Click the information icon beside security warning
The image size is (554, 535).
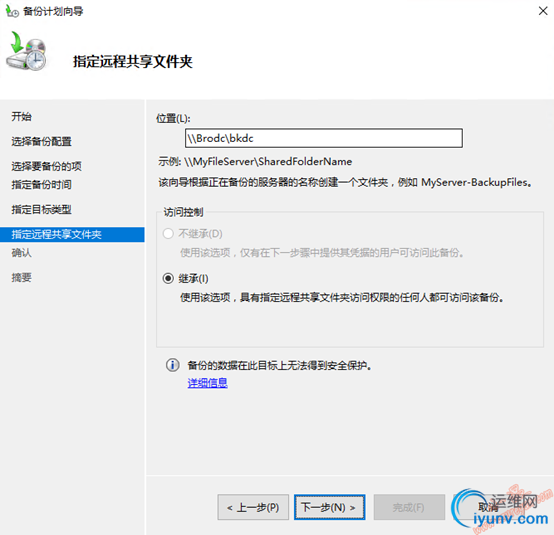(172, 365)
